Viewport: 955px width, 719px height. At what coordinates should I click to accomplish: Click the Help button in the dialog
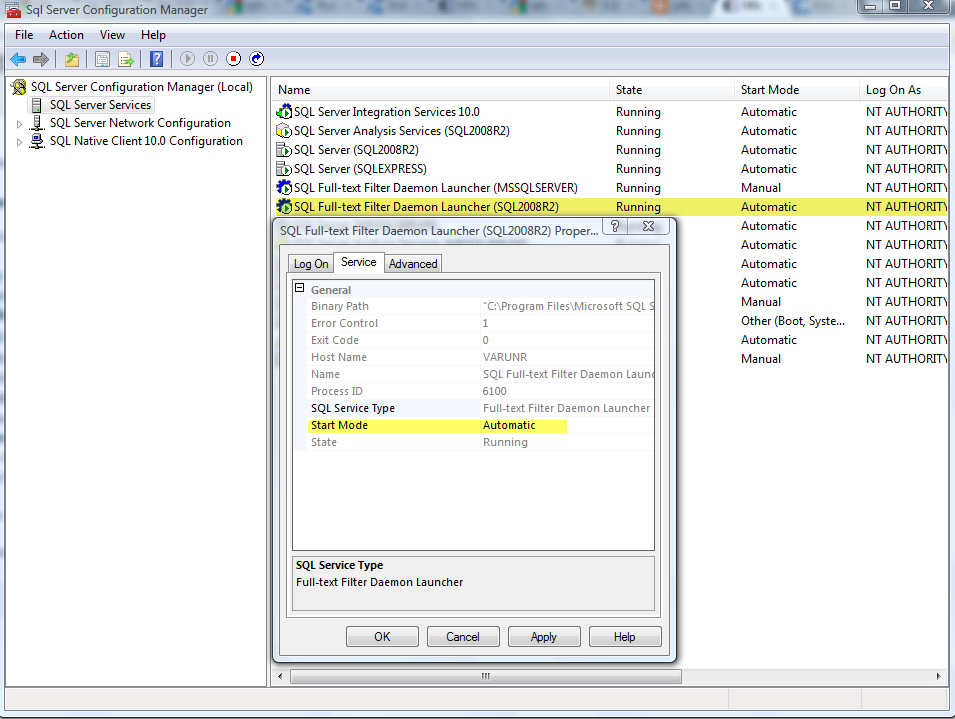coord(625,637)
